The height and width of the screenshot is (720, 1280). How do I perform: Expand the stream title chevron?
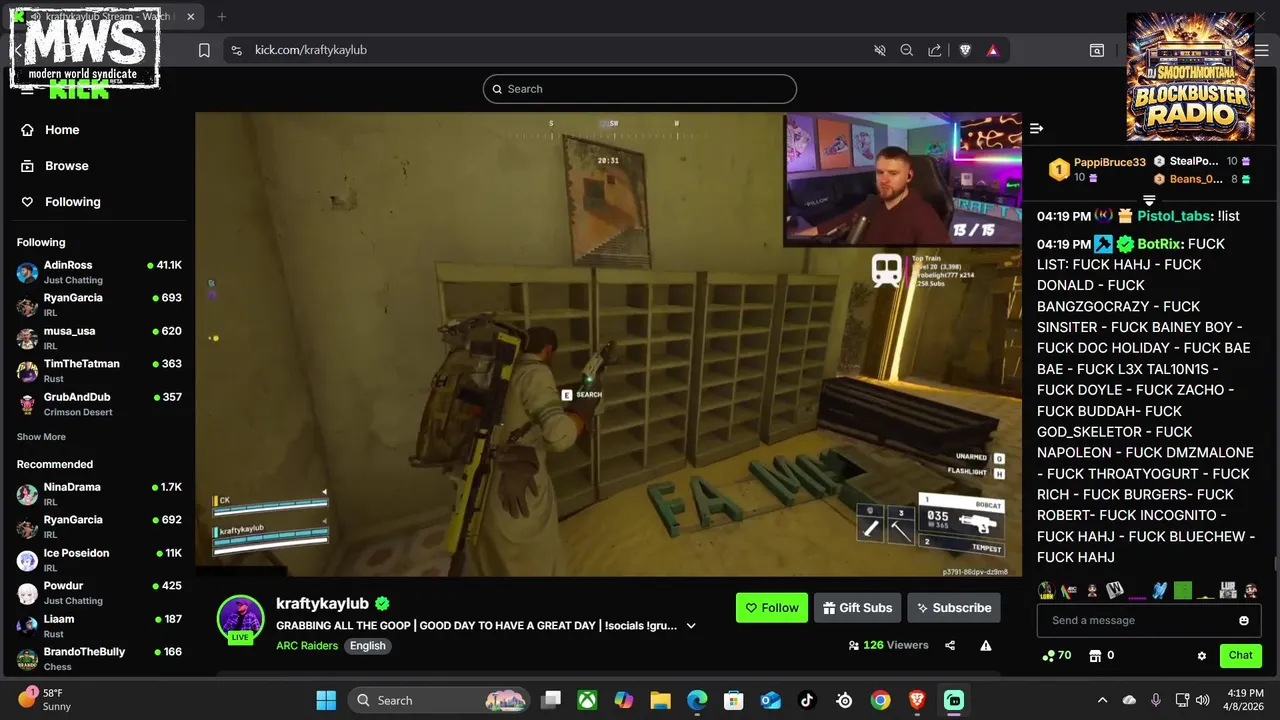tap(690, 626)
